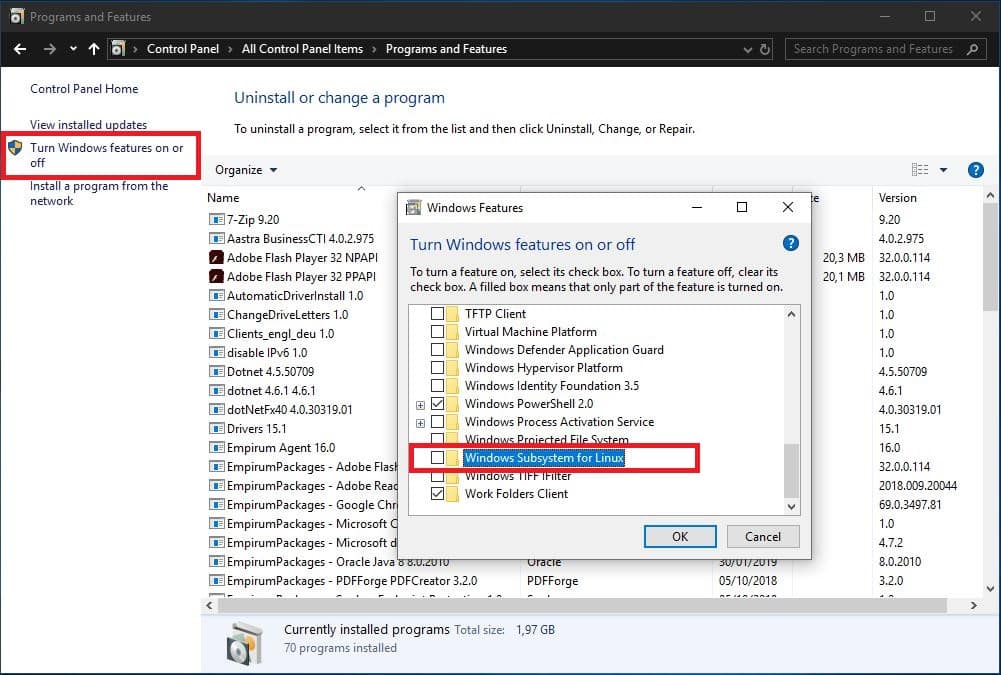Select All Control Panel Items breadcrumb
This screenshot has height=675, width=1001.
(x=302, y=49)
